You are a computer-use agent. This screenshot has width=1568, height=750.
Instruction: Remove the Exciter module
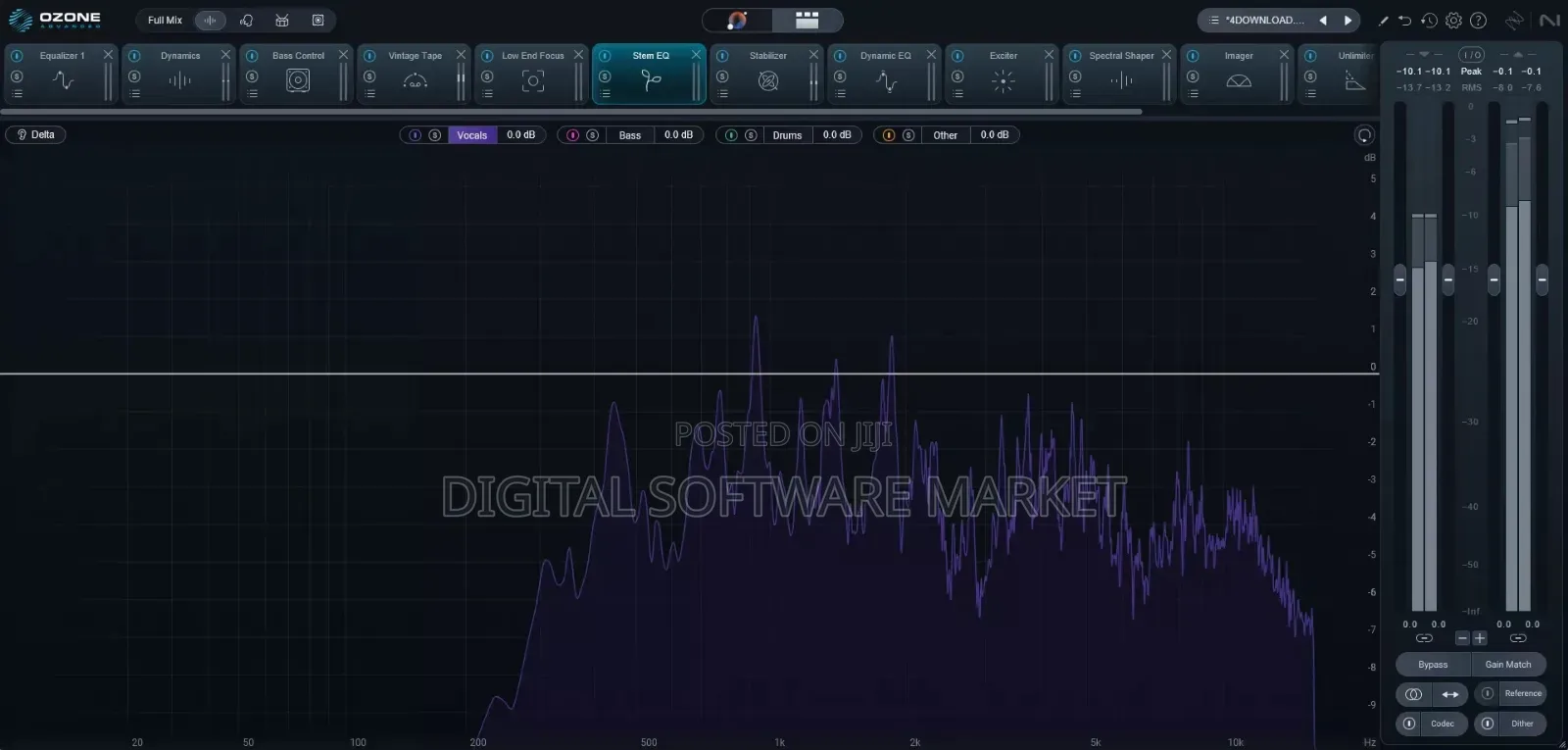click(x=1049, y=55)
